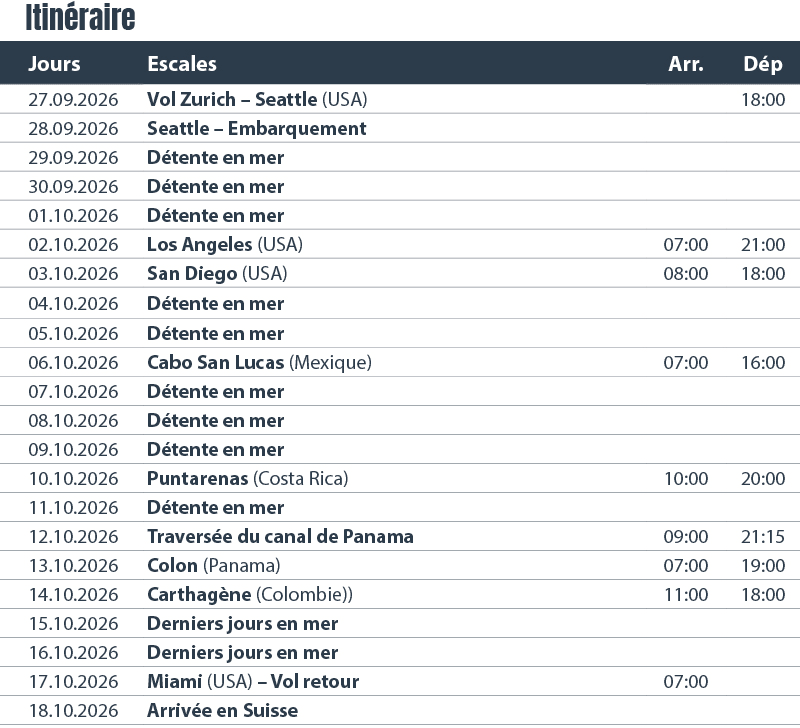This screenshot has height=728, width=800.
Task: Click the Itinéraire heading
Action: tap(80, 18)
